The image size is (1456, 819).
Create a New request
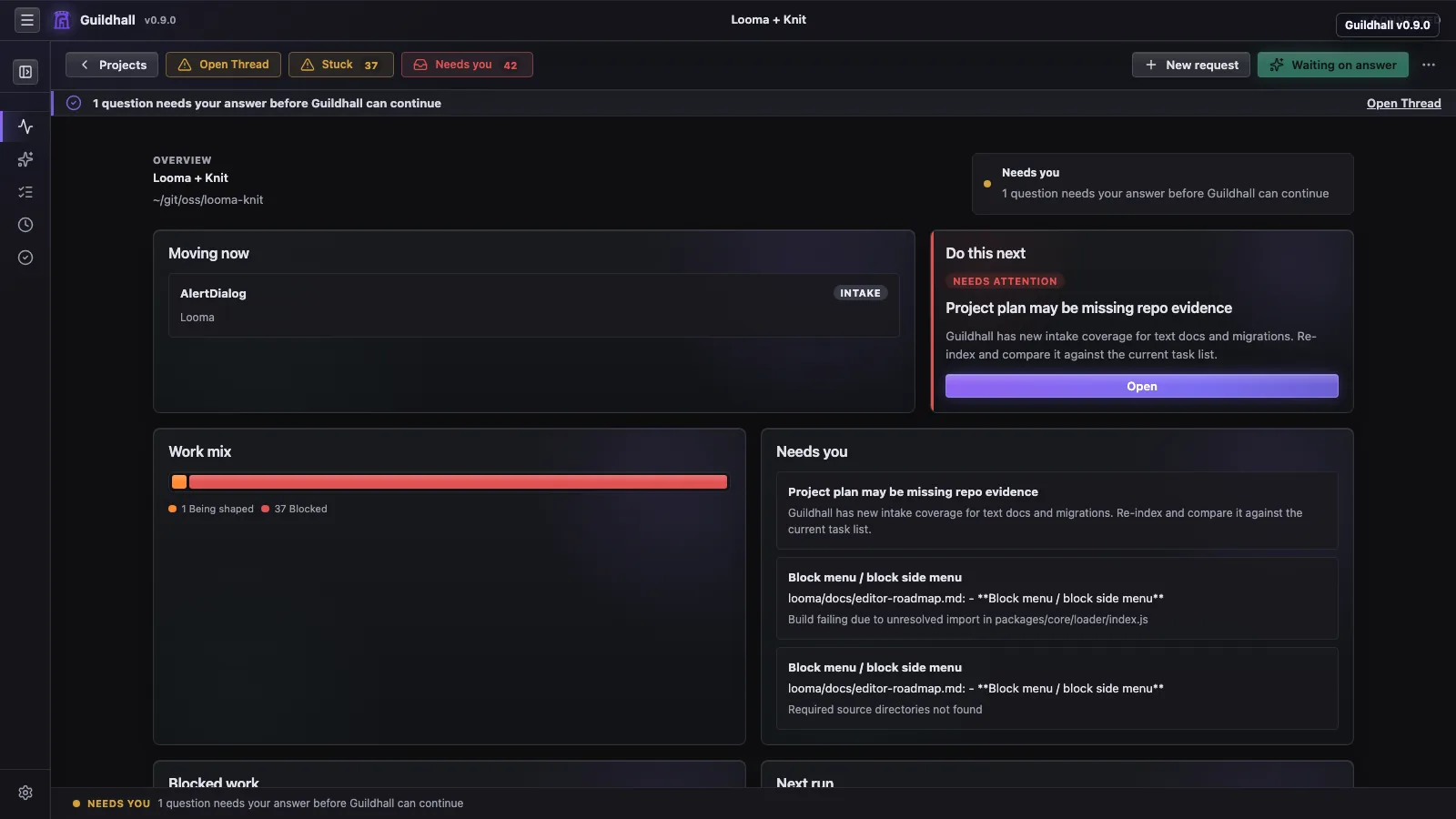point(1191,65)
